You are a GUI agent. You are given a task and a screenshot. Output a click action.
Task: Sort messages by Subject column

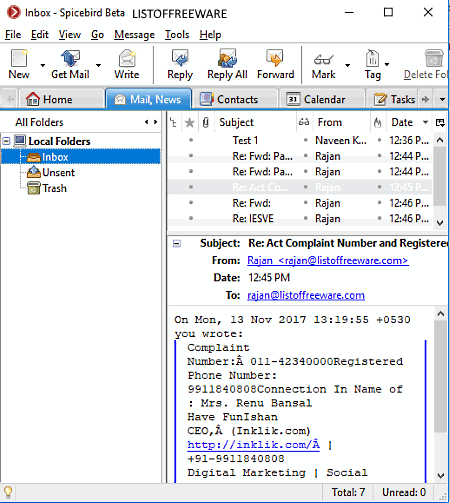point(255,122)
